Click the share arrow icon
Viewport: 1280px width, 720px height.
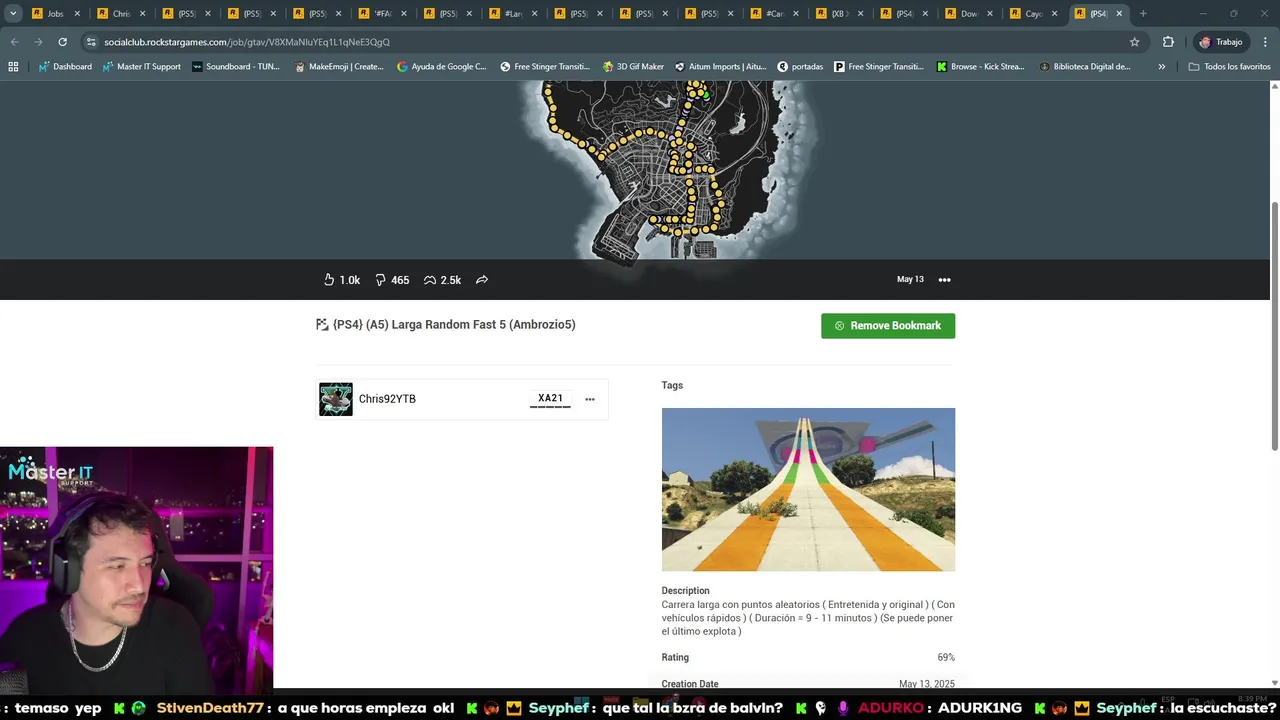[482, 280]
